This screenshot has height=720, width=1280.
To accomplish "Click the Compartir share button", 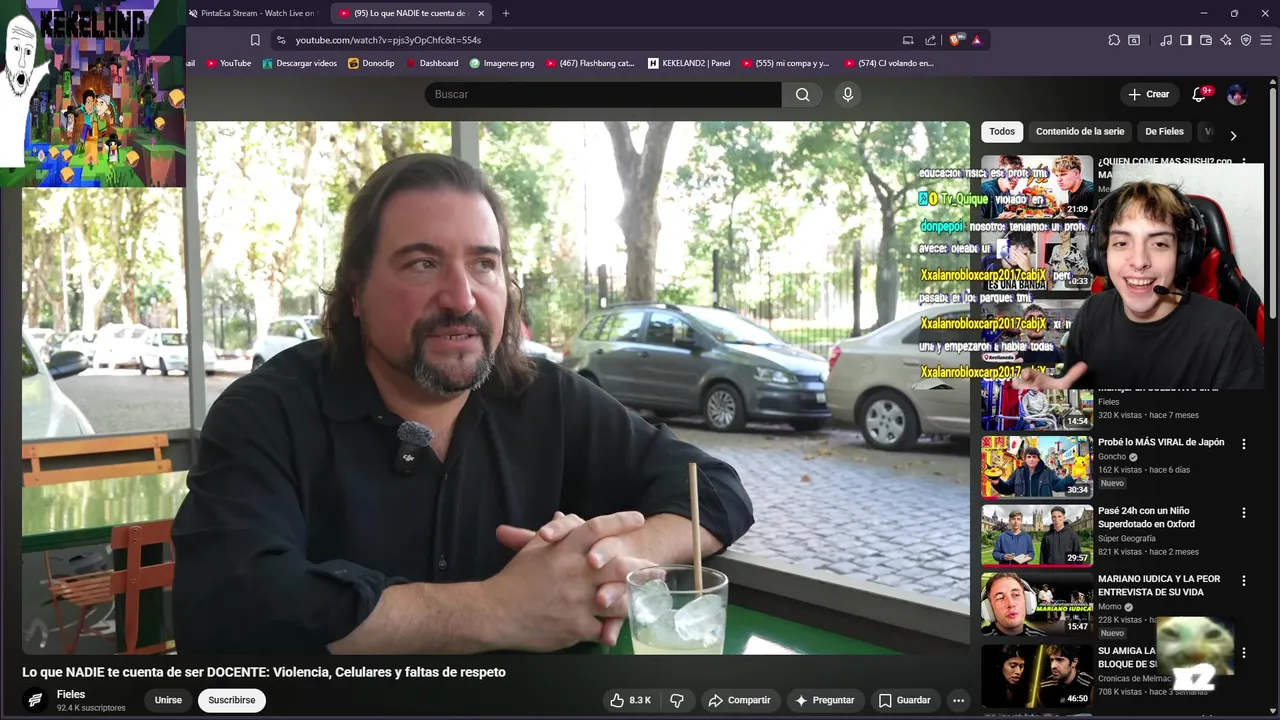I will [x=739, y=700].
